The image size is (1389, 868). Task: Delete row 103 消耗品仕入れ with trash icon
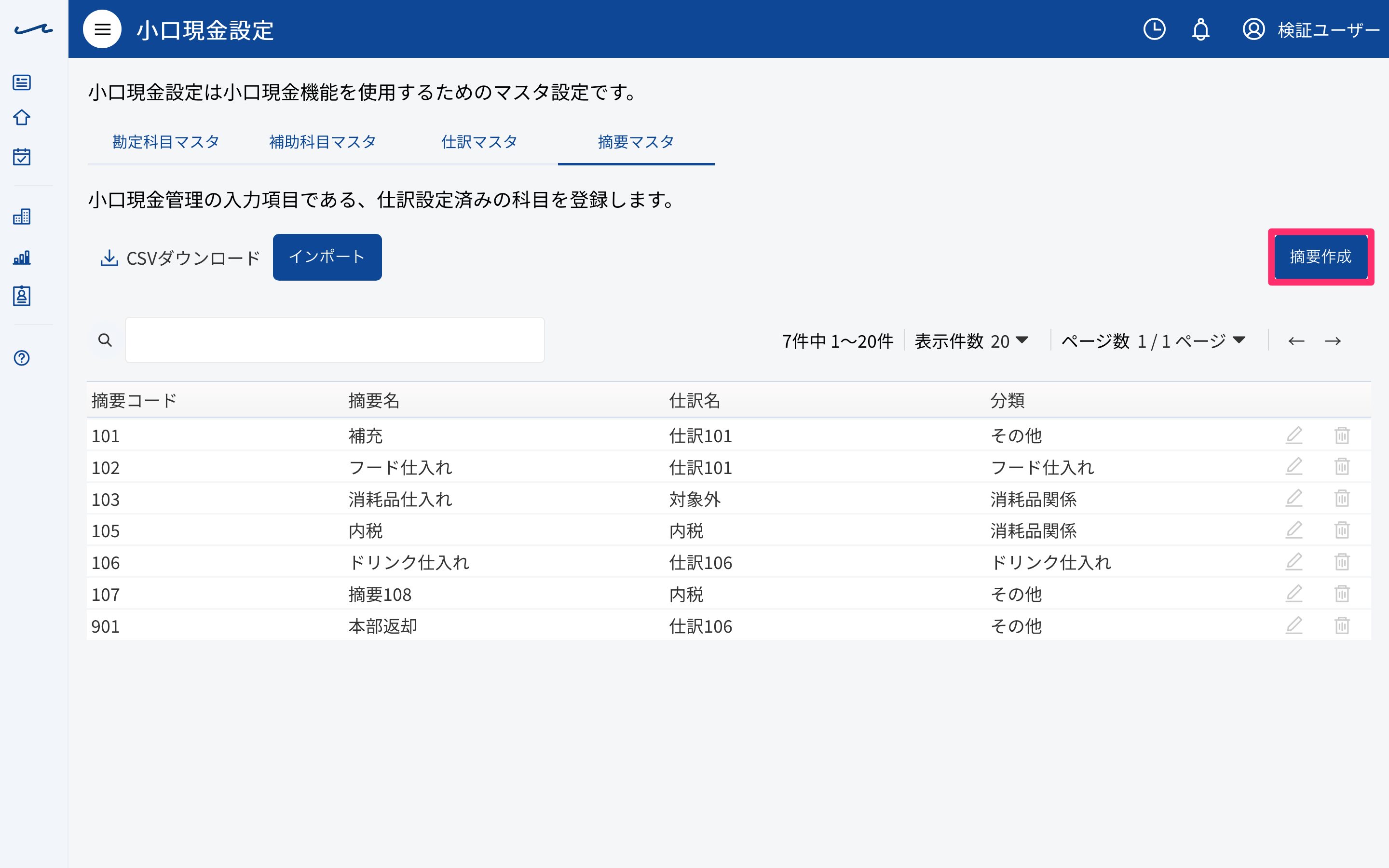tap(1342, 498)
